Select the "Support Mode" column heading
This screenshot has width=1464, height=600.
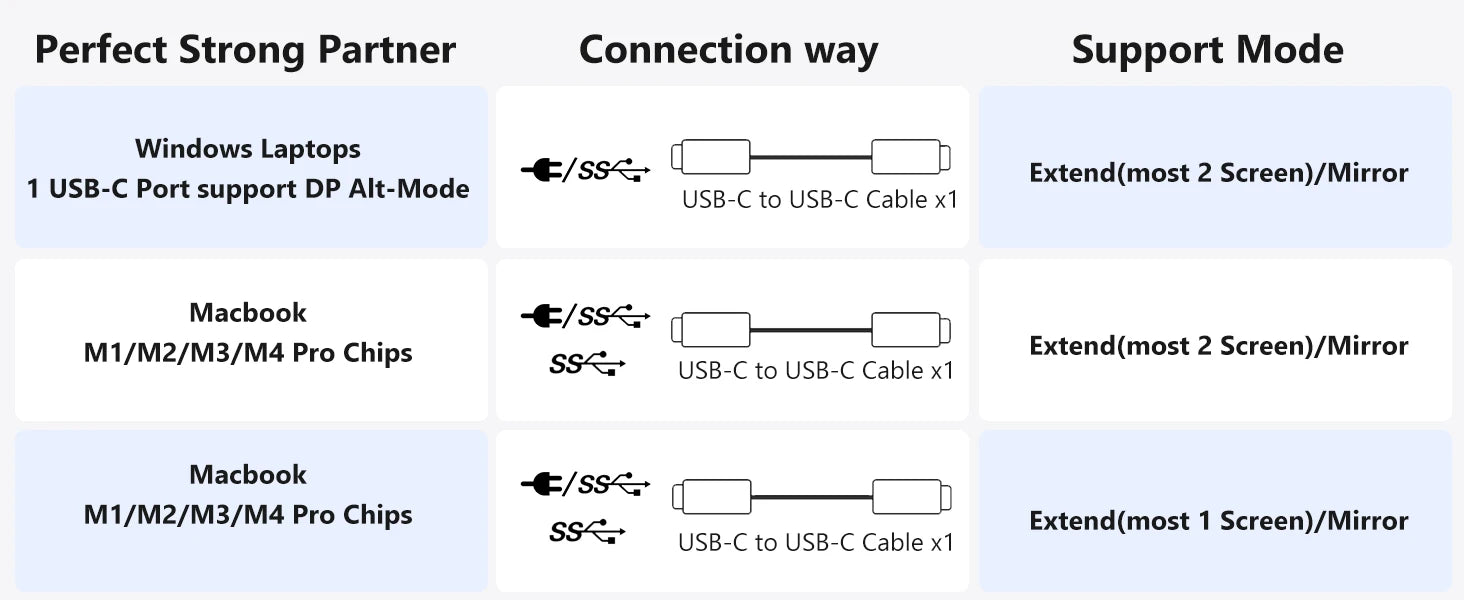pyautogui.click(x=1207, y=49)
